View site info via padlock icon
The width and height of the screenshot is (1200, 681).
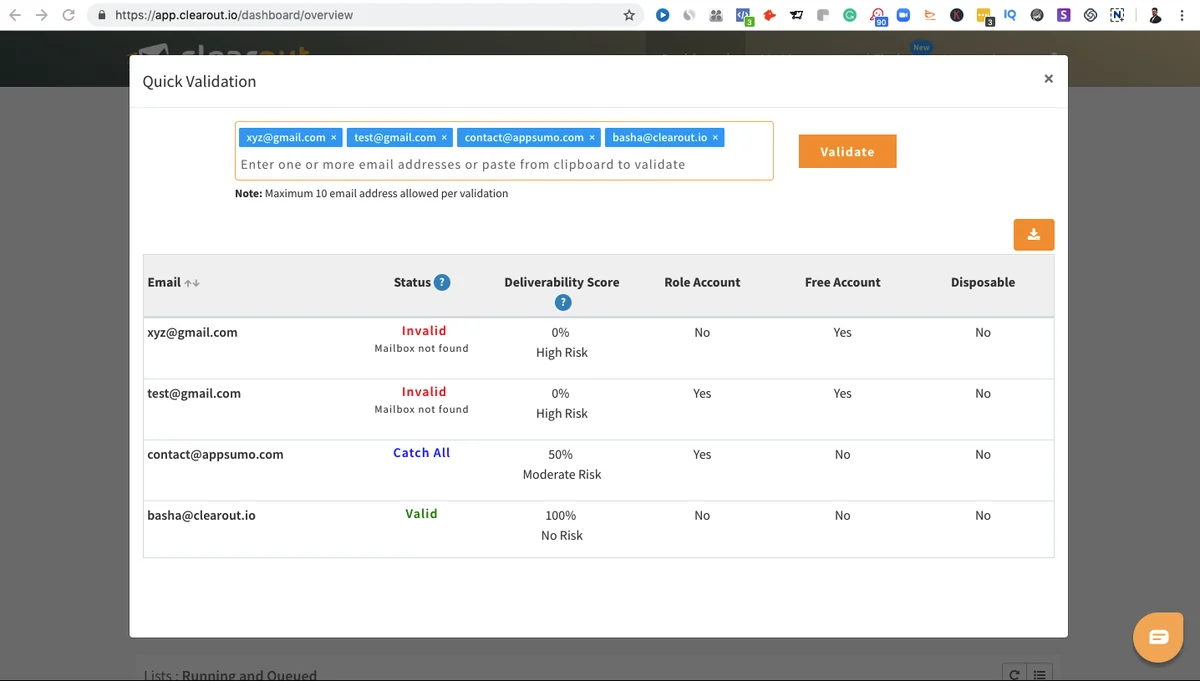[102, 15]
